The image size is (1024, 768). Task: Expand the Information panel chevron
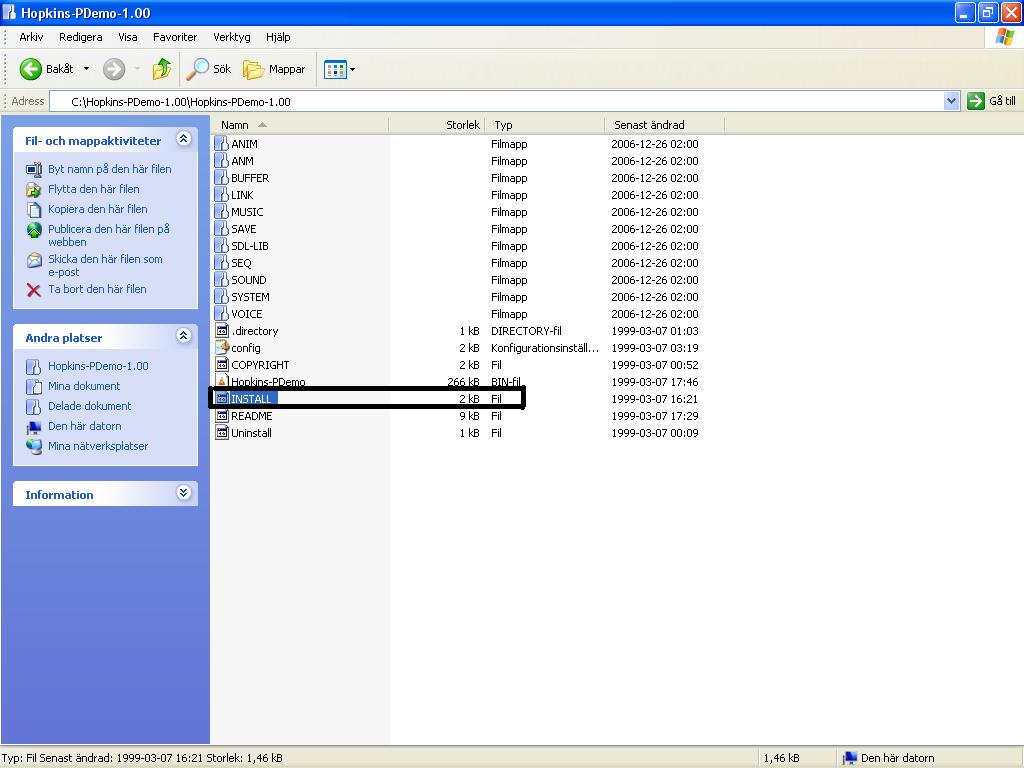[x=184, y=493]
